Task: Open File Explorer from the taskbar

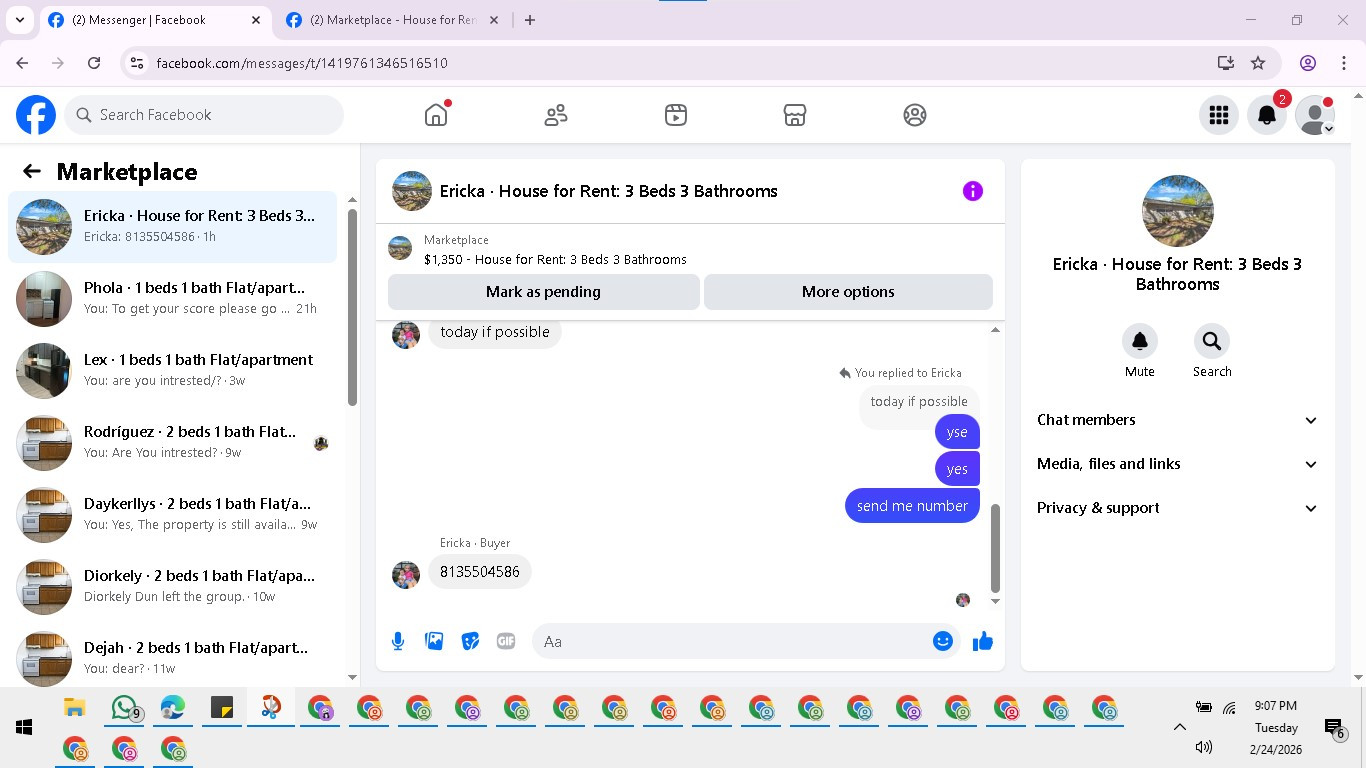Action: (75, 709)
